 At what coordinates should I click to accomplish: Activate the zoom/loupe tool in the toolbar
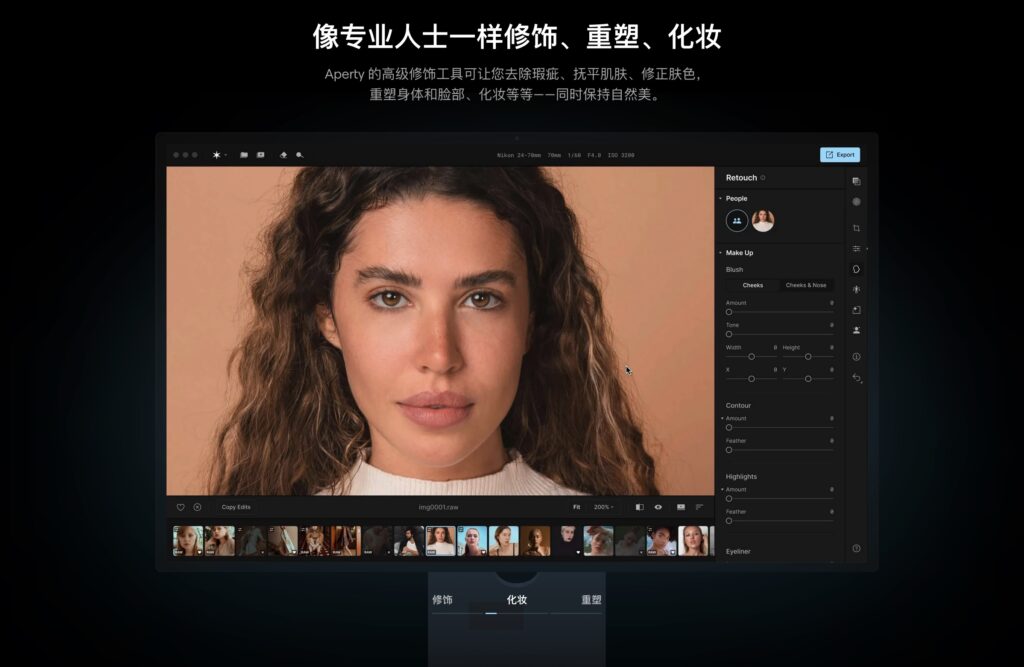click(302, 154)
